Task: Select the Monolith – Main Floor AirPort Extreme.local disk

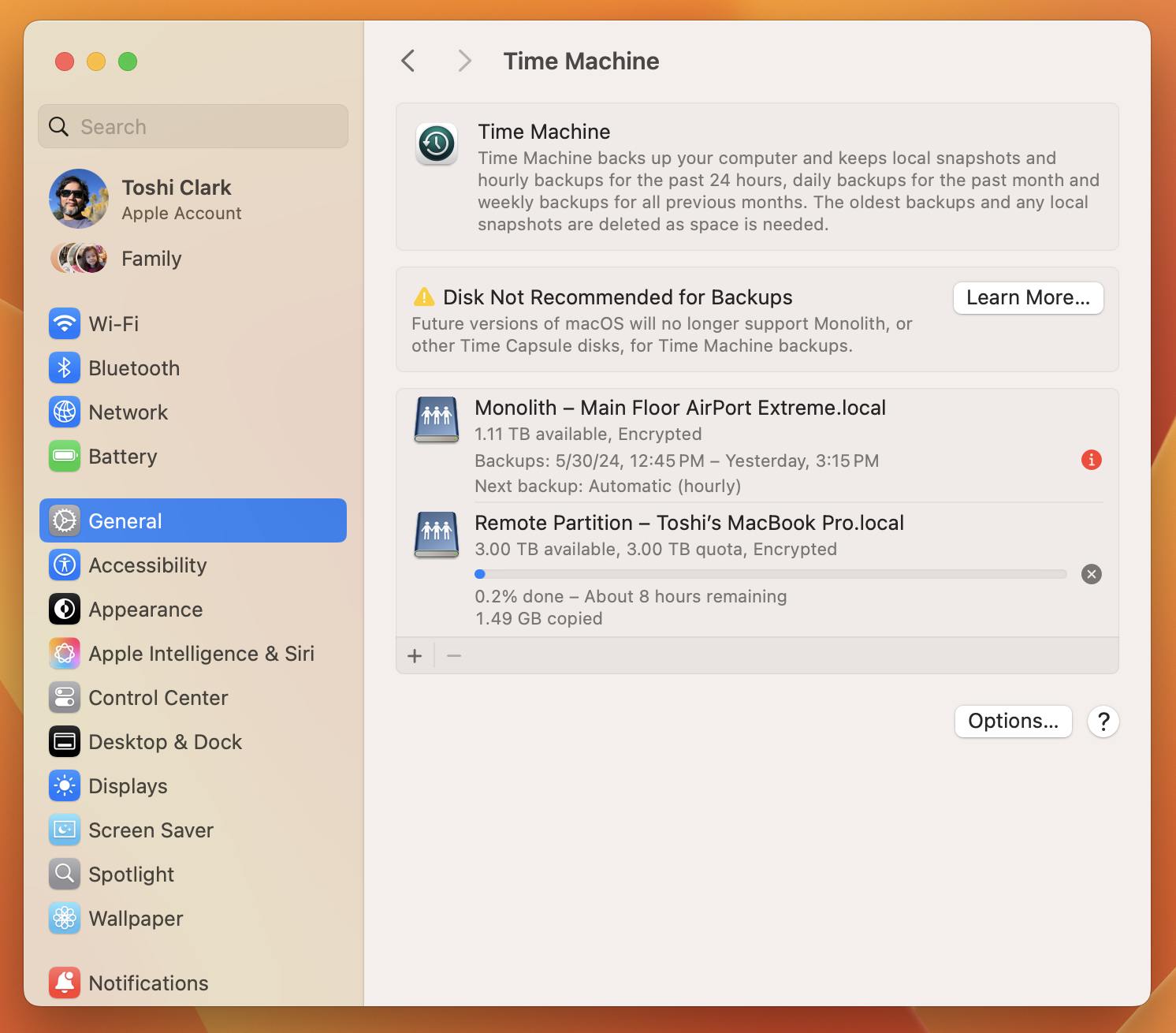Action: click(x=757, y=446)
